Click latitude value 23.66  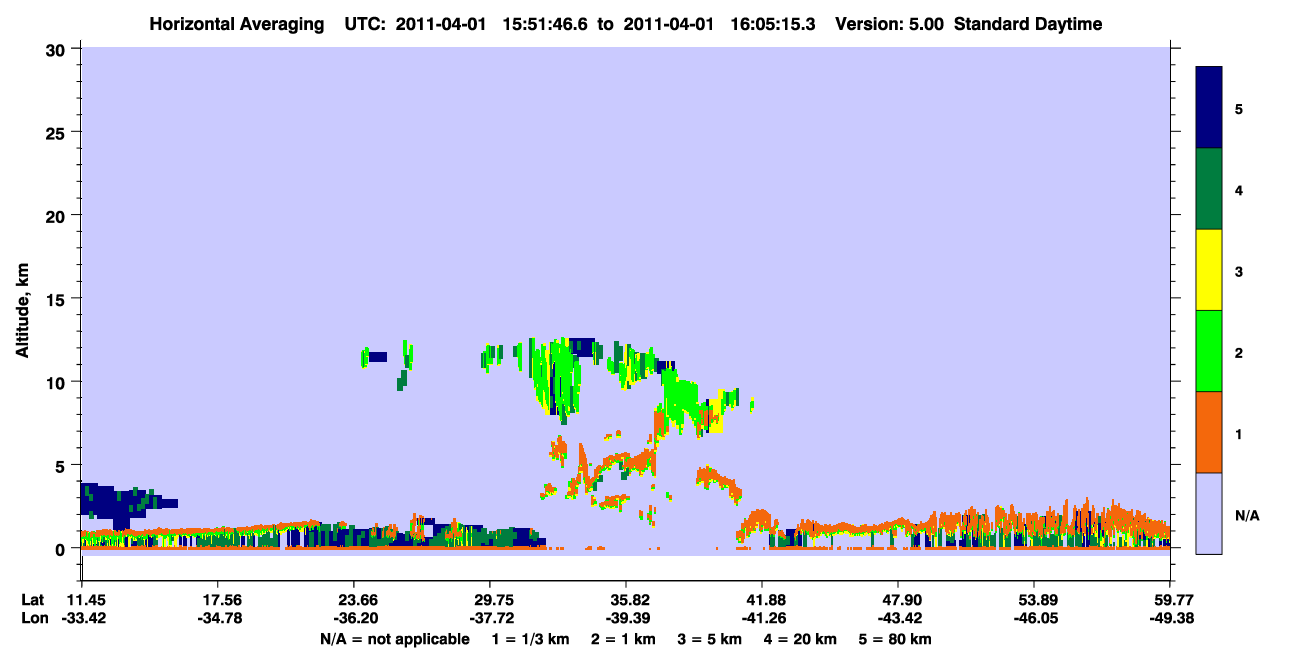353,599
